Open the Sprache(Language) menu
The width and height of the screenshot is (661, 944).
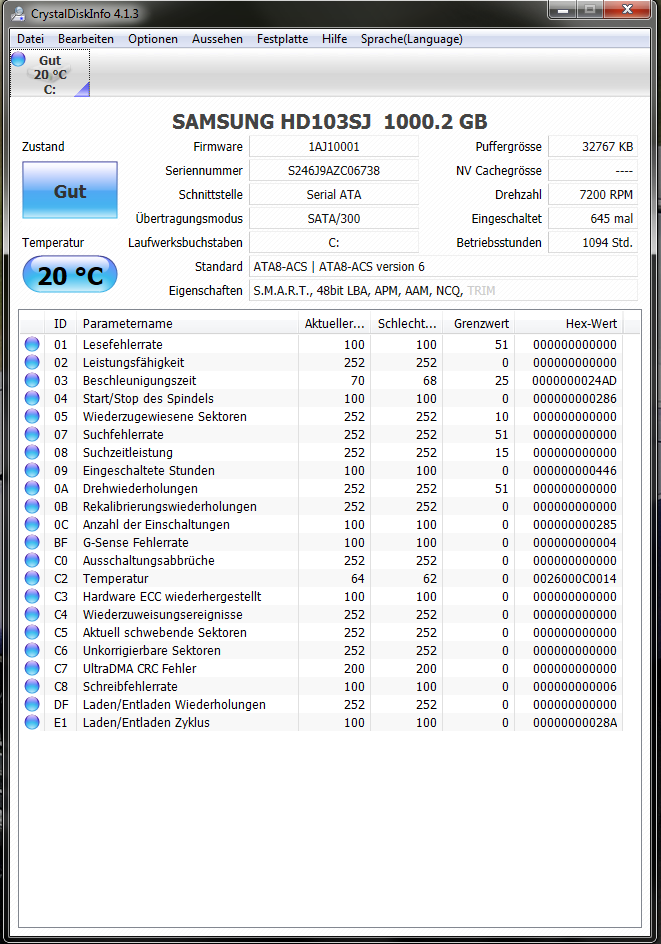412,39
